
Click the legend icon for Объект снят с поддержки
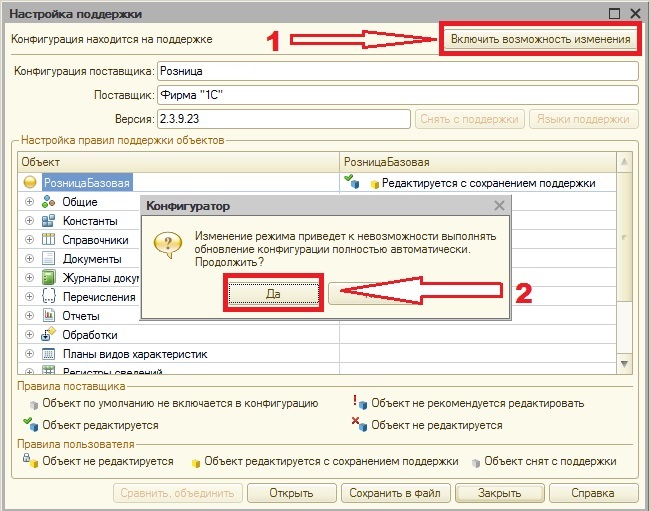[476, 462]
